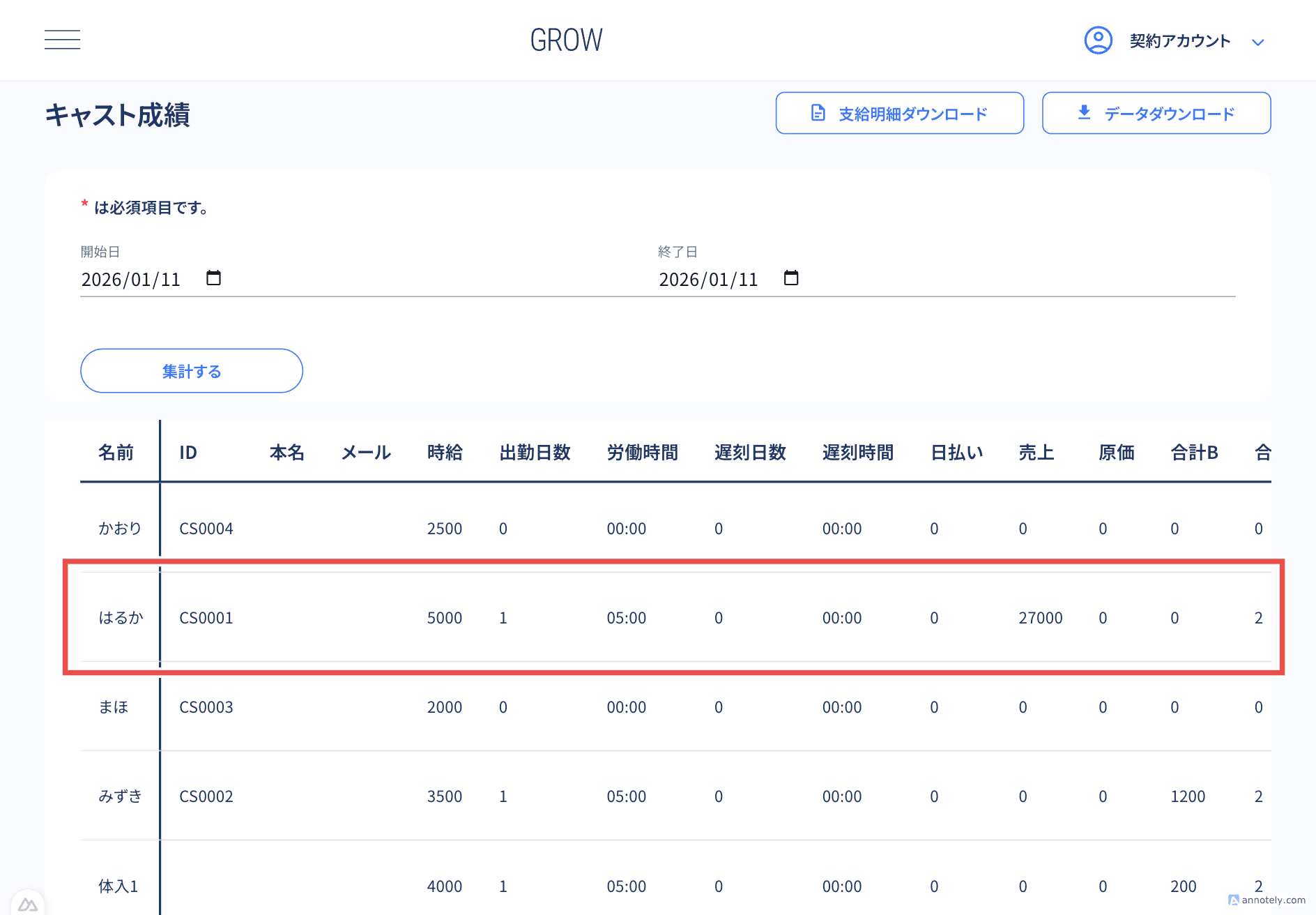Click the annotely.com watermark logo
The height and width of the screenshot is (915, 1316).
point(1267,900)
